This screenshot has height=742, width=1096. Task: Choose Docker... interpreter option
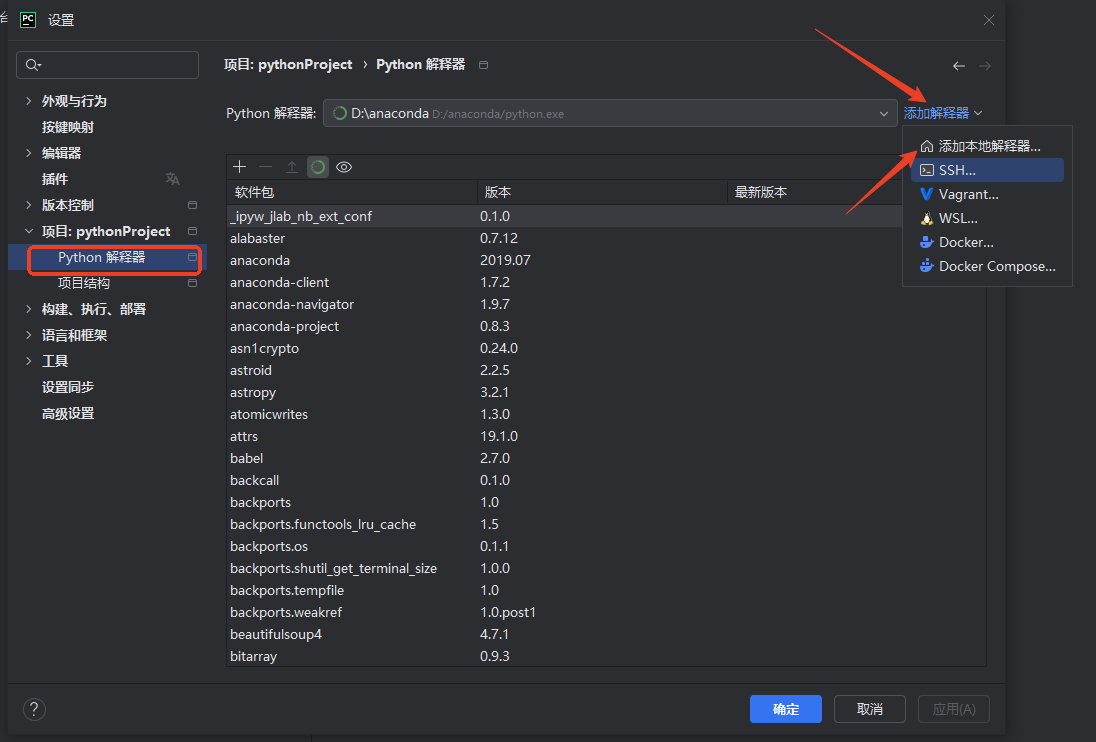(987, 242)
